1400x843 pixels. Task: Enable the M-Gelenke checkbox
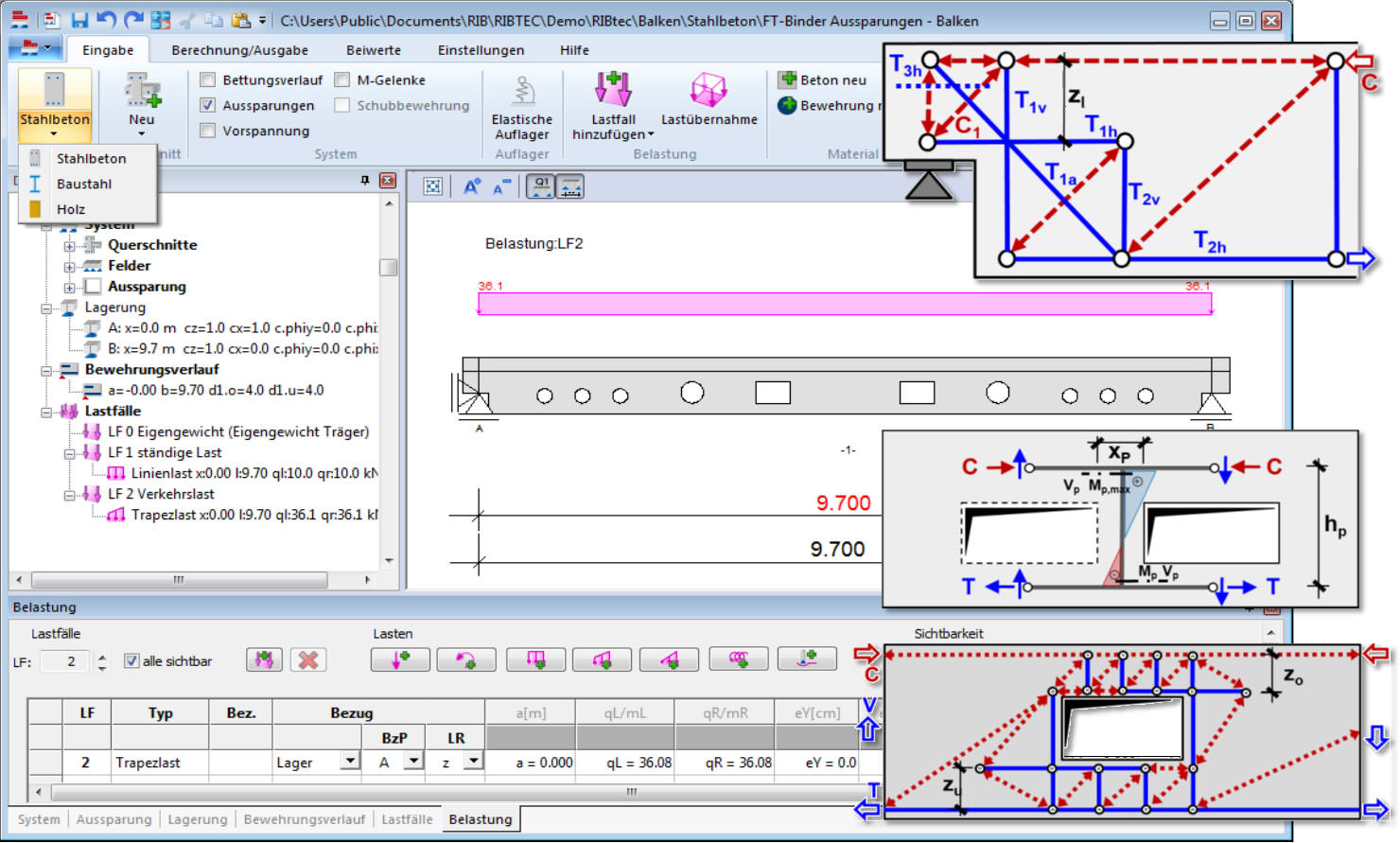pyautogui.click(x=342, y=79)
